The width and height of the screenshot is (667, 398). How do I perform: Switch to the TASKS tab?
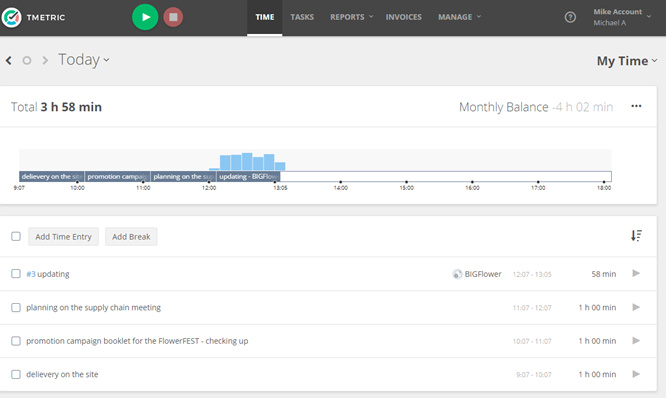click(x=302, y=17)
